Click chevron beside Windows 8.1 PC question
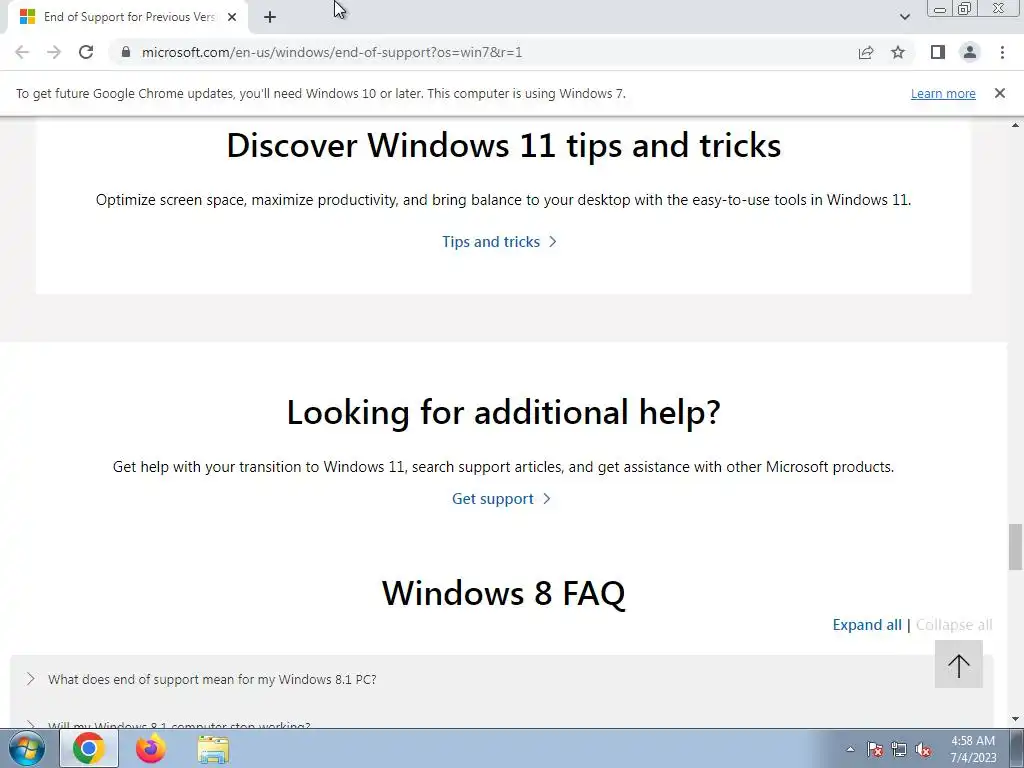The width and height of the screenshot is (1024, 768). pyautogui.click(x=30, y=679)
